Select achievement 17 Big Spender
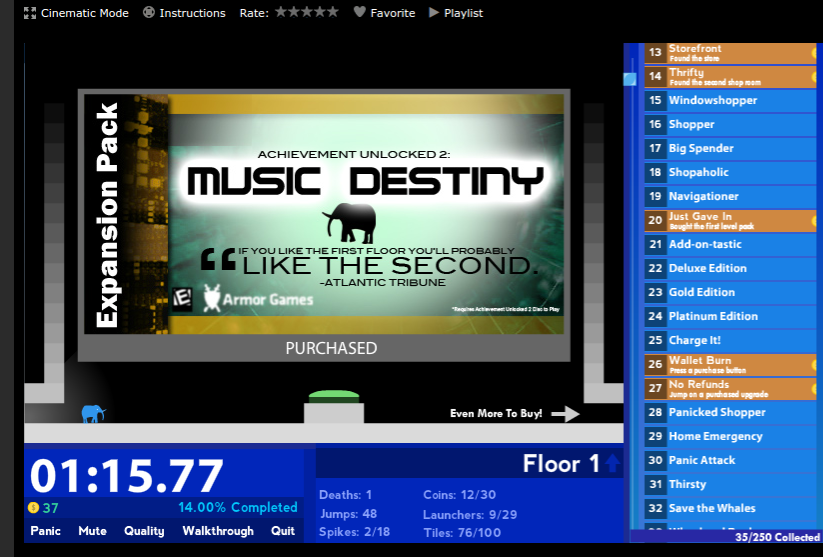Screen dimensions: 823x557 point(730,149)
